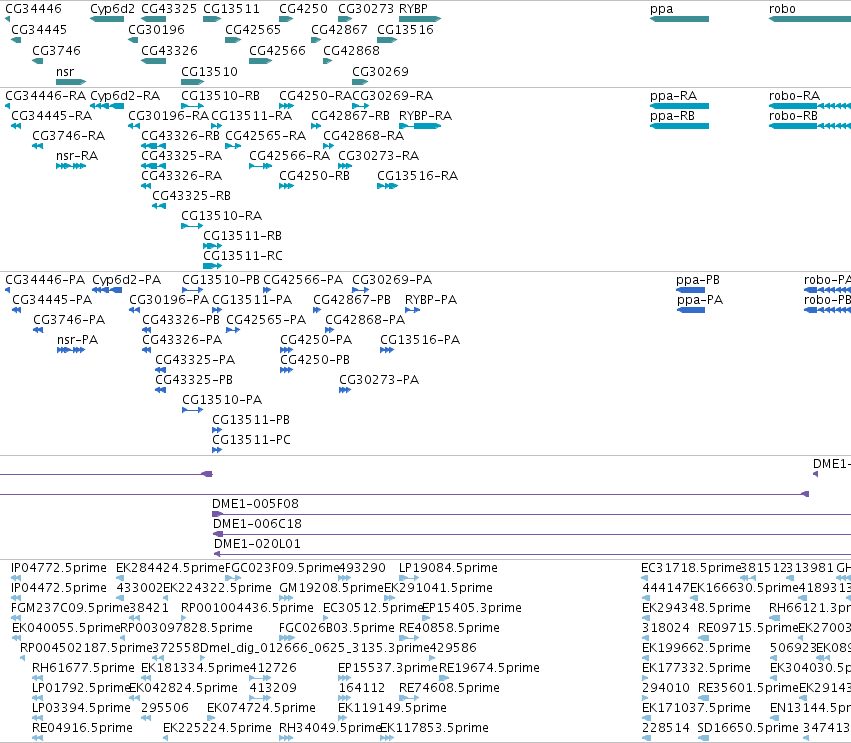Select the Cyp6d2-PA protein label

(126, 280)
